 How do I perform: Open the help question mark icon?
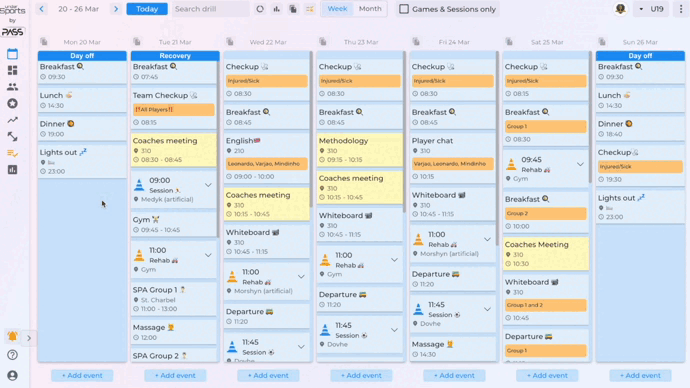12,355
